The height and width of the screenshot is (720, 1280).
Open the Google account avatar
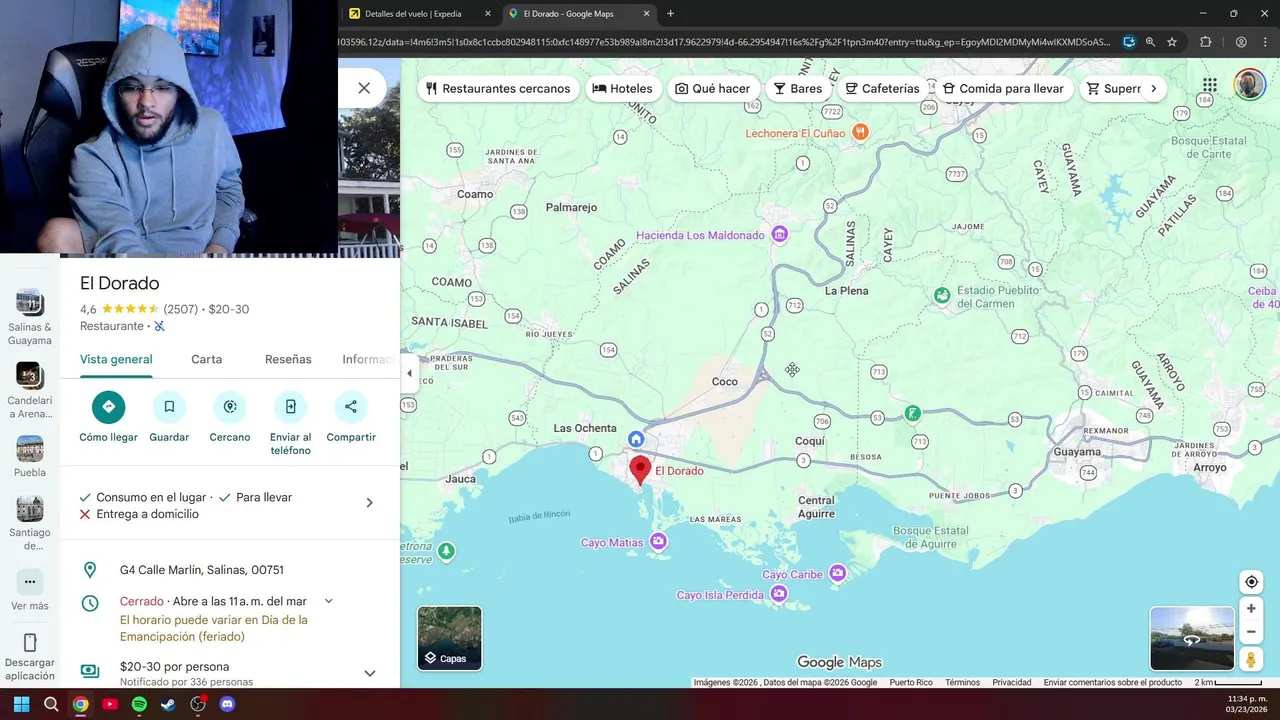point(1250,85)
